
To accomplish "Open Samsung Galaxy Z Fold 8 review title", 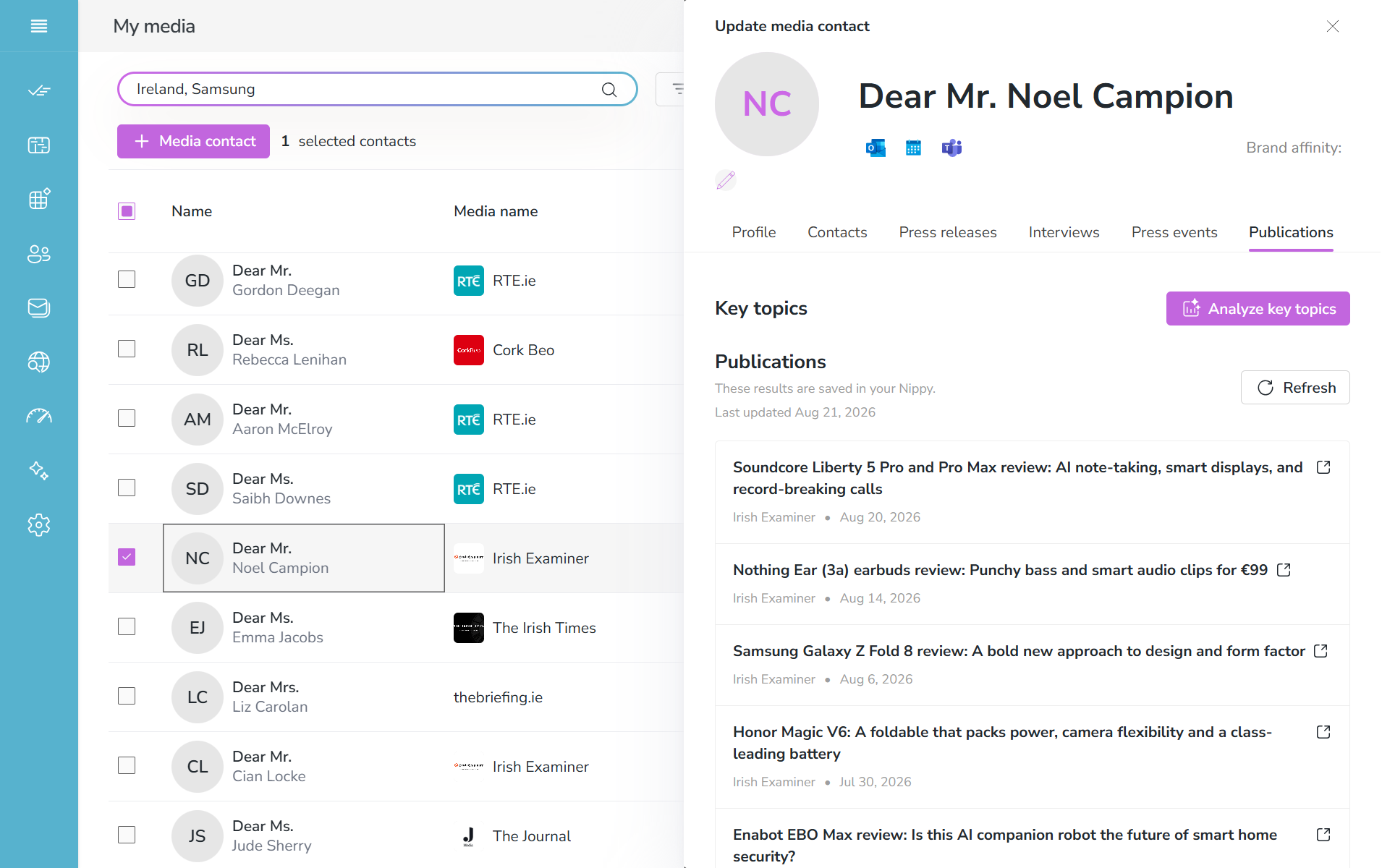I will pyautogui.click(x=1019, y=651).
